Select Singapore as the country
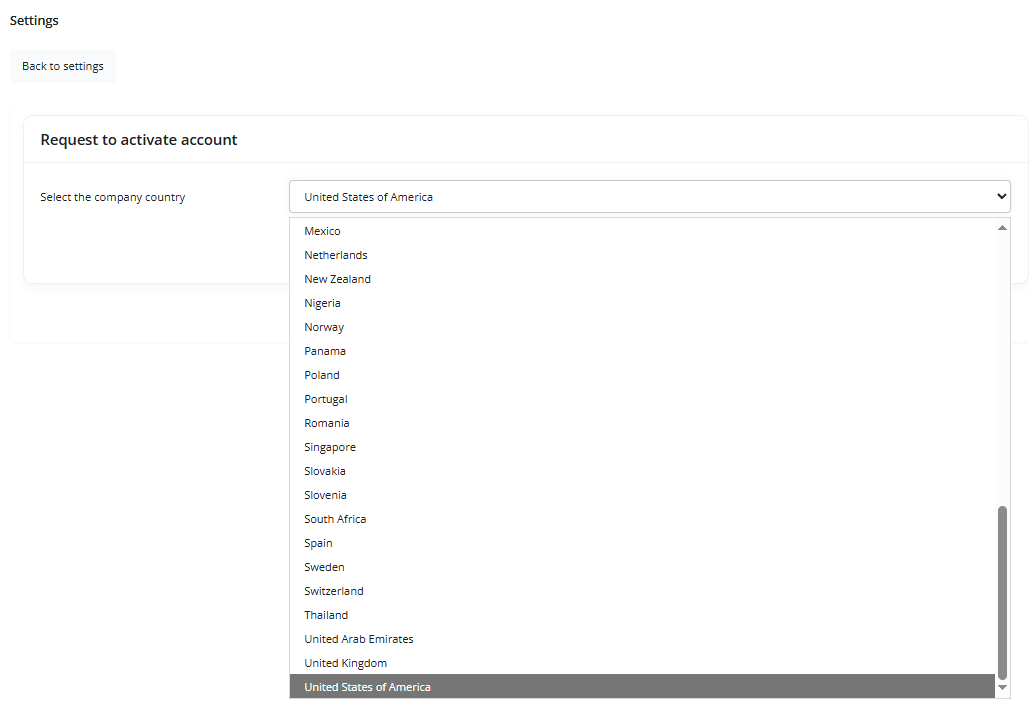The image size is (1029, 712). [x=330, y=447]
